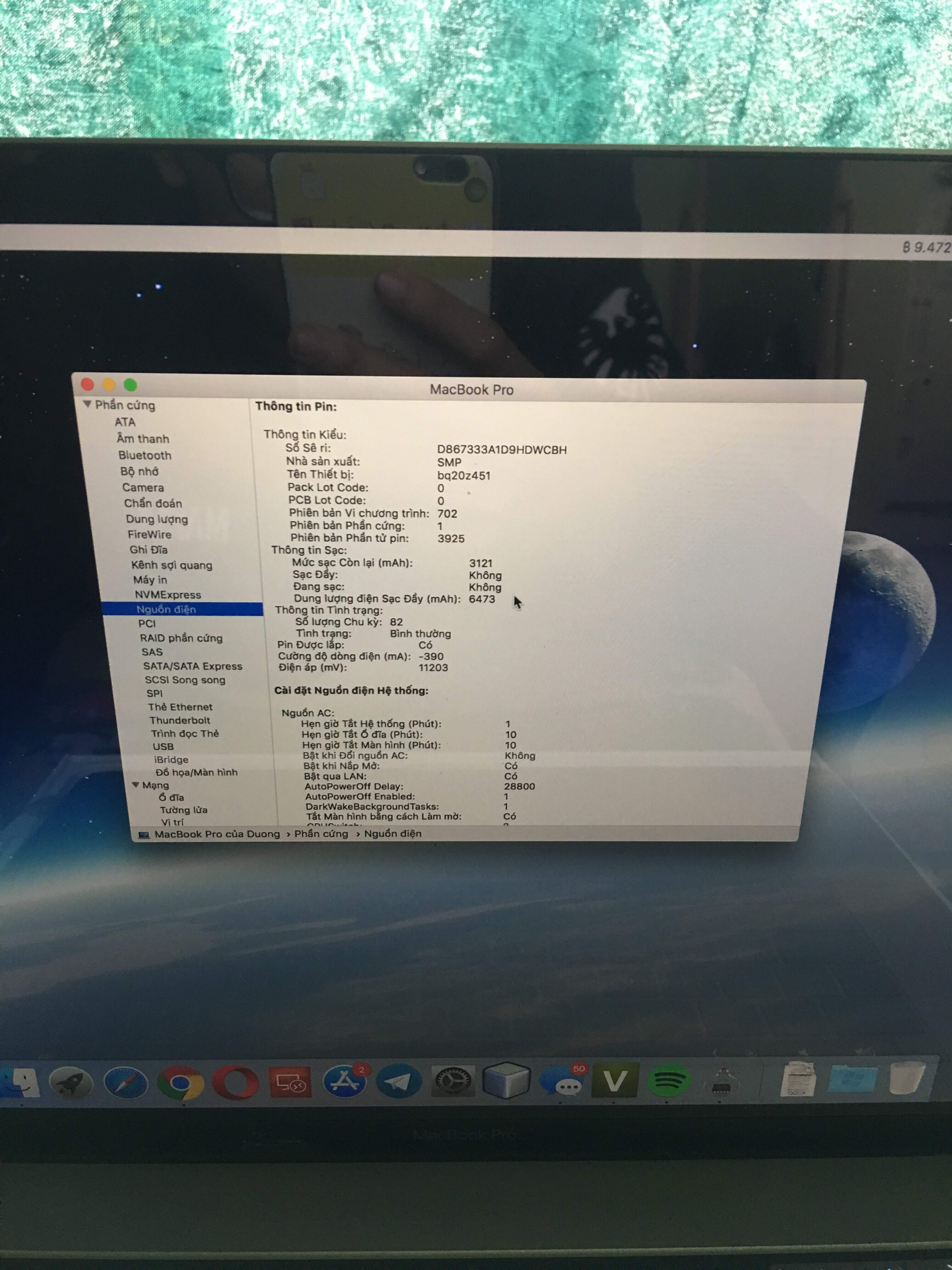The image size is (952, 1270).
Task: Select Bluetooth in the hardware sidebar
Action: coord(144,455)
